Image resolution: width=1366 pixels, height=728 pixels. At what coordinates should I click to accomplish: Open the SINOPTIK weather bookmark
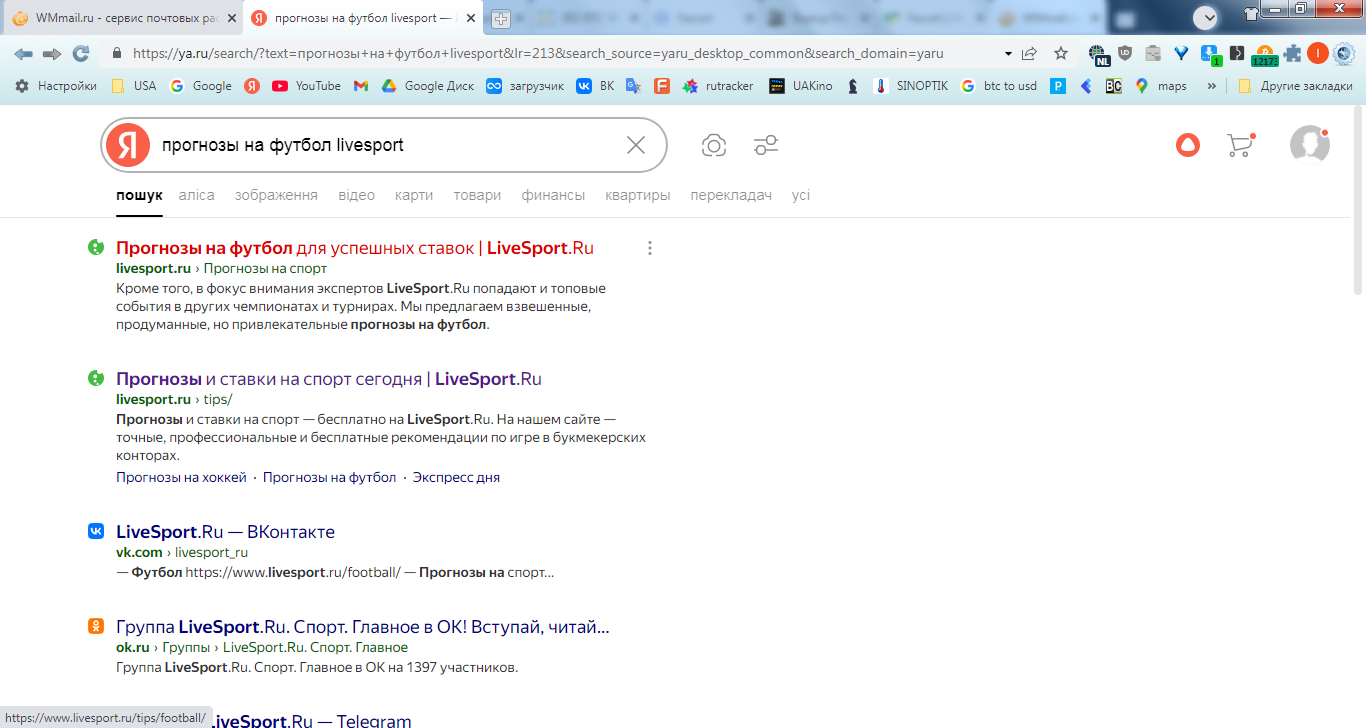click(x=910, y=86)
